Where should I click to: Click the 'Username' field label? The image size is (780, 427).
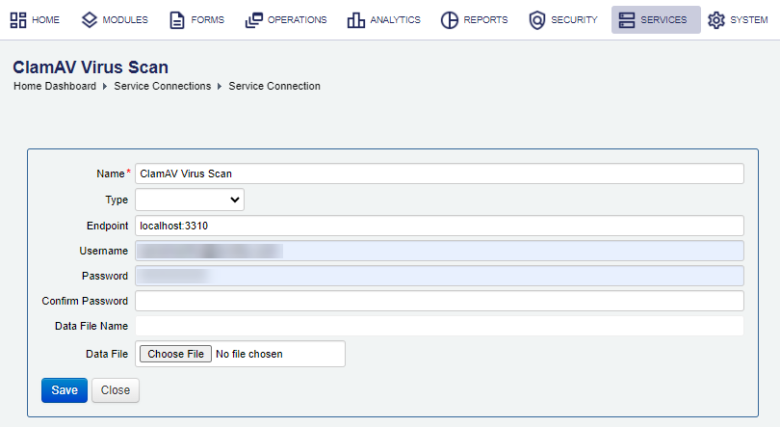[103, 251]
